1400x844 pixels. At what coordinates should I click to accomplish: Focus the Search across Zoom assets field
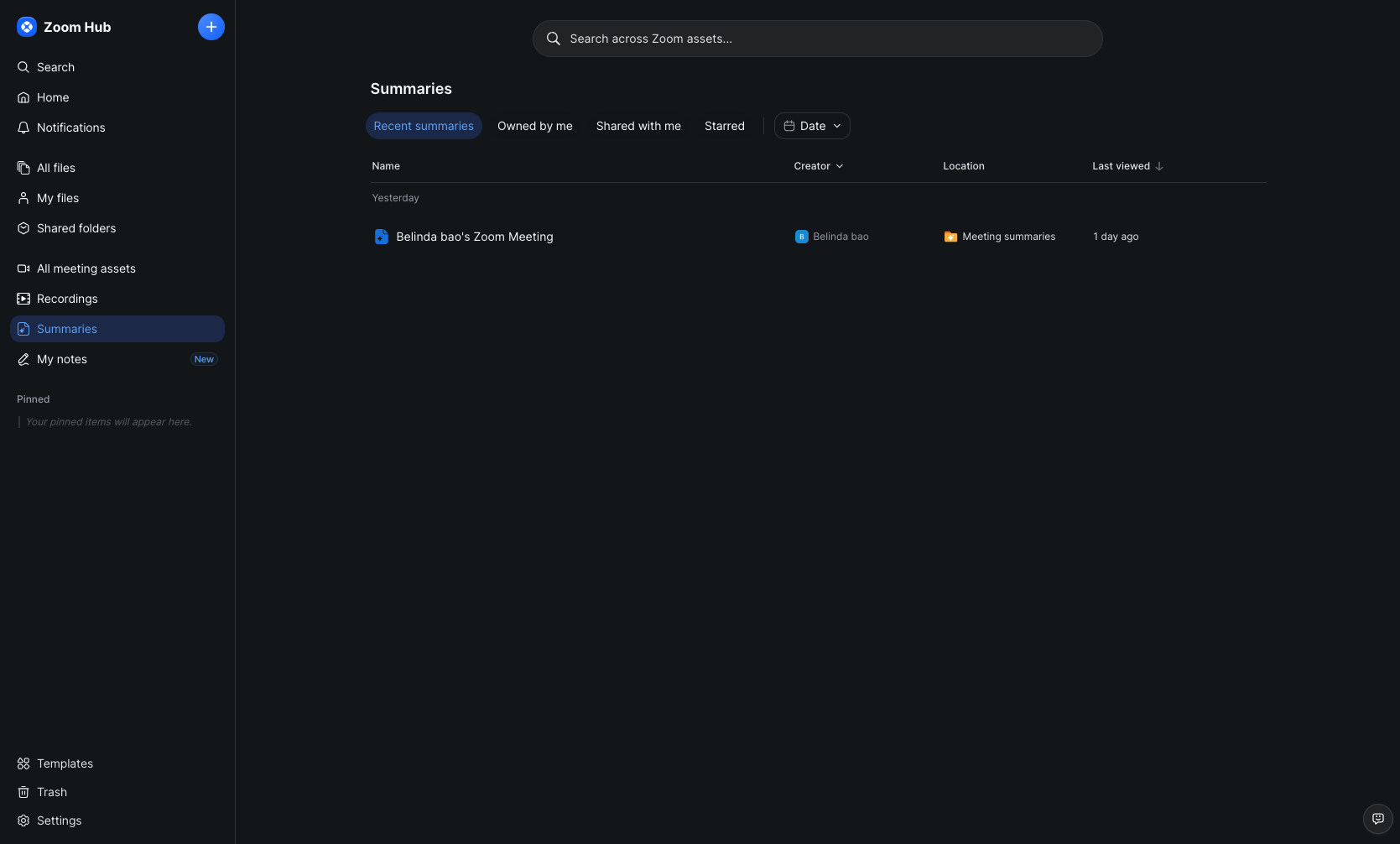[x=818, y=39]
